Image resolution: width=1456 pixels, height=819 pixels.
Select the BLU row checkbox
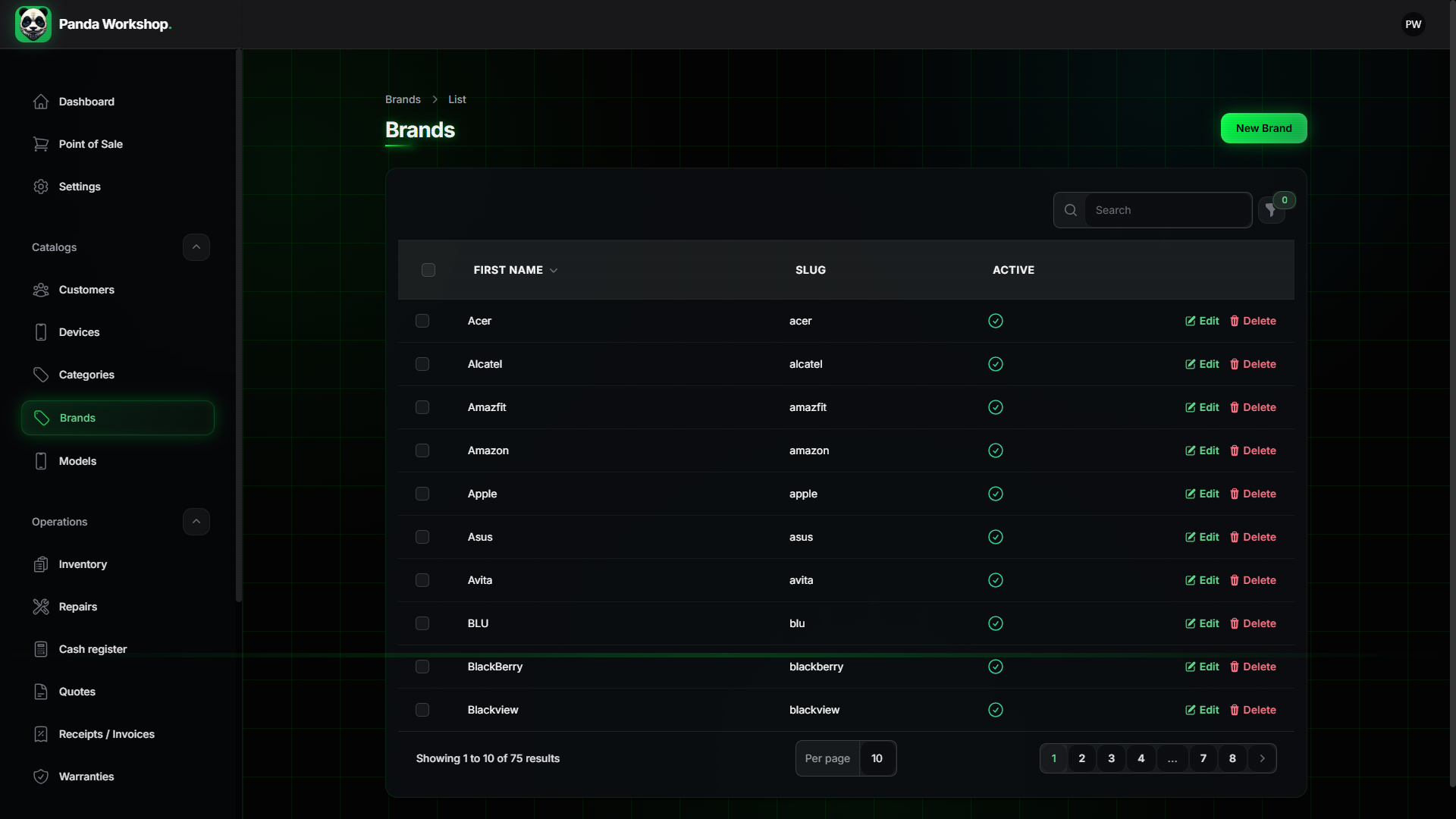tap(422, 623)
